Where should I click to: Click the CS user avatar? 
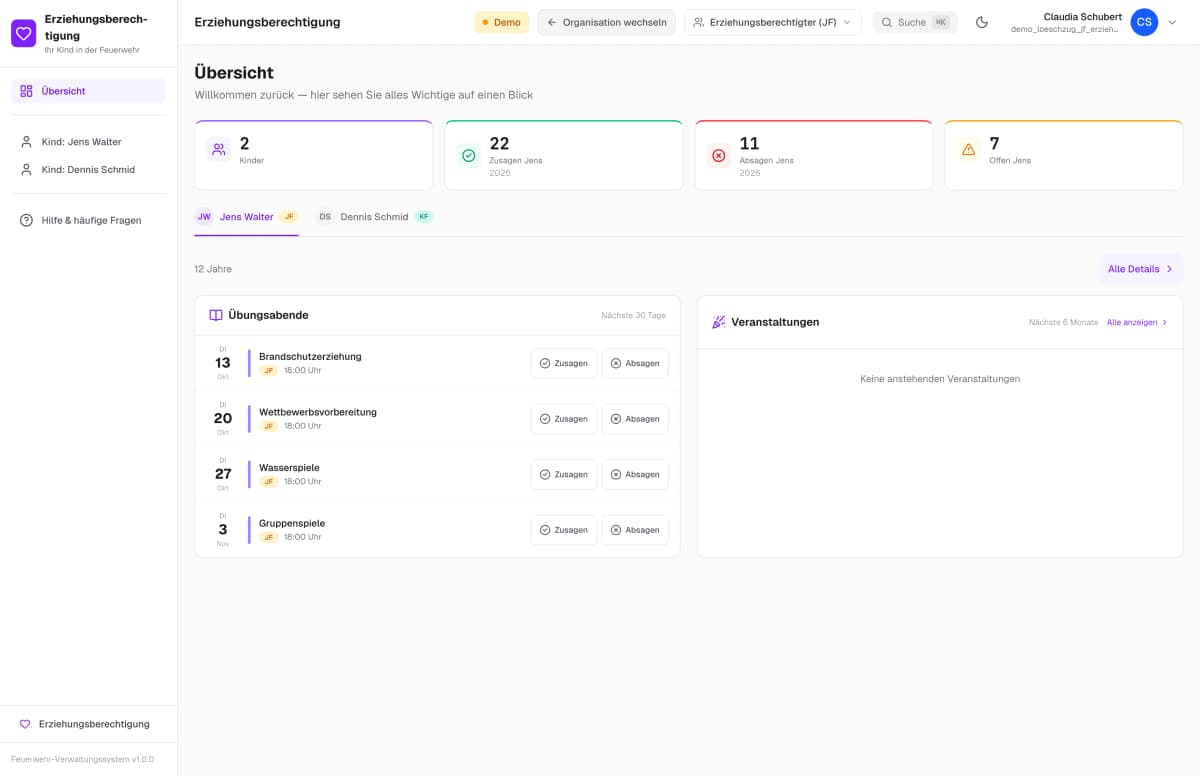(1144, 22)
